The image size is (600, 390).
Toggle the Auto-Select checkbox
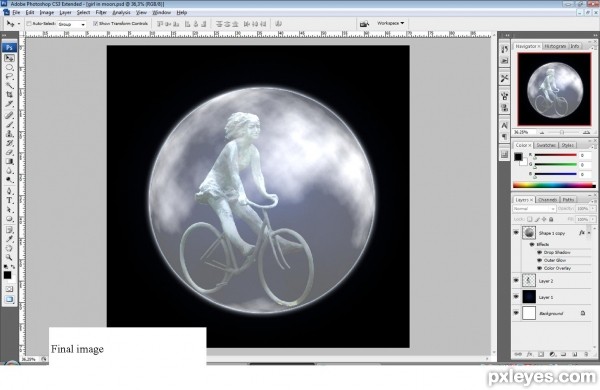click(x=29, y=24)
